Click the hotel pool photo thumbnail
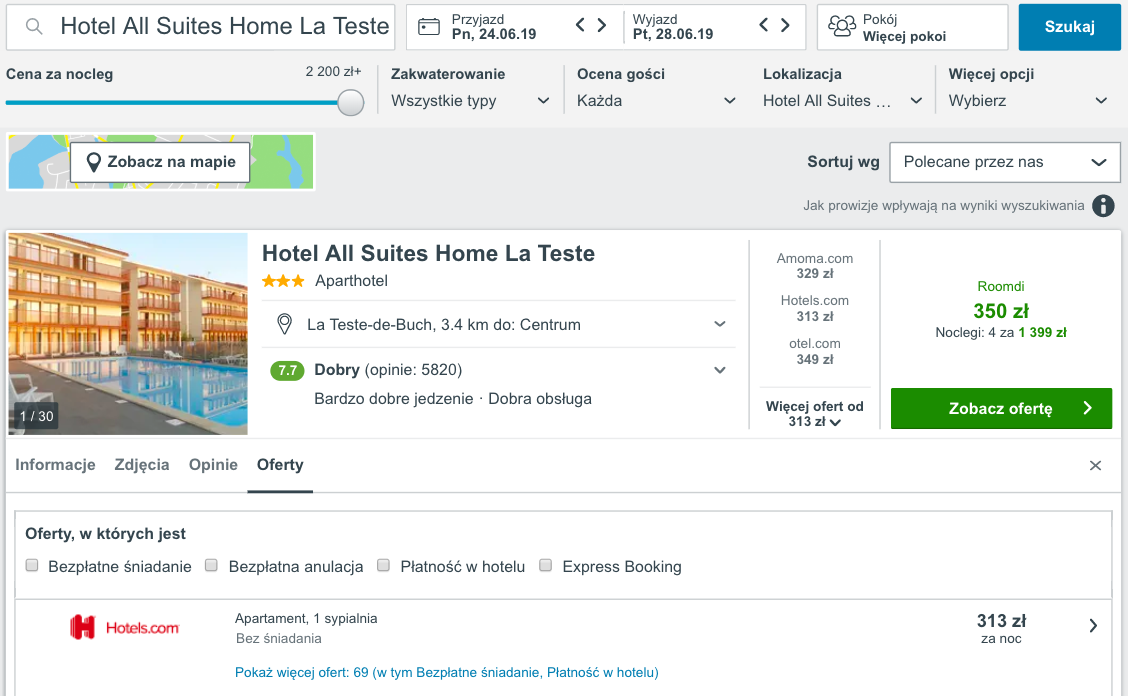 coord(128,334)
